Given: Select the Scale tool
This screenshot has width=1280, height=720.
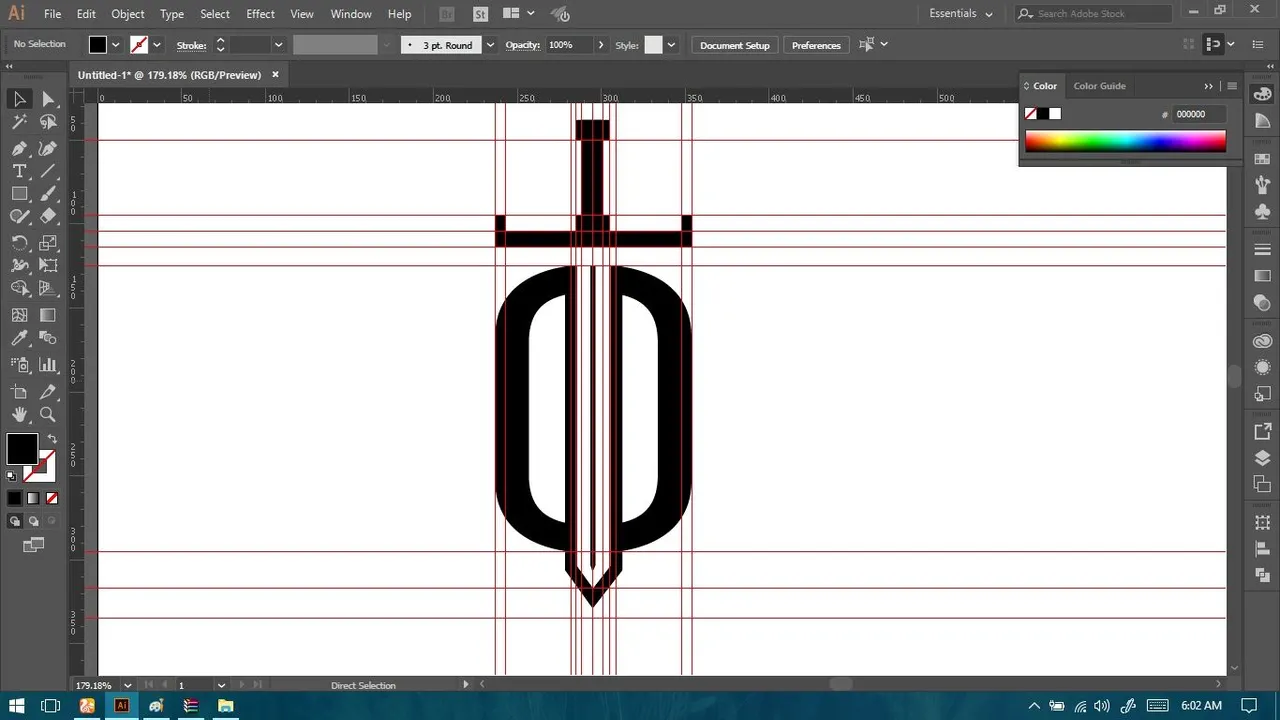Looking at the screenshot, I should point(48,243).
